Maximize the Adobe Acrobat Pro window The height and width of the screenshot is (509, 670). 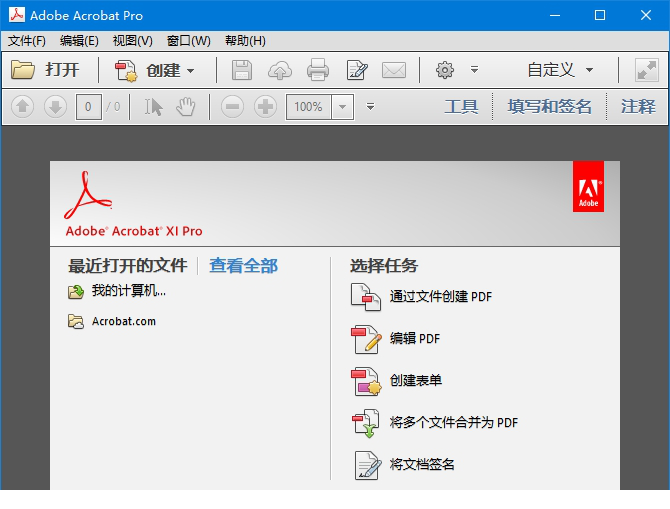pos(600,15)
